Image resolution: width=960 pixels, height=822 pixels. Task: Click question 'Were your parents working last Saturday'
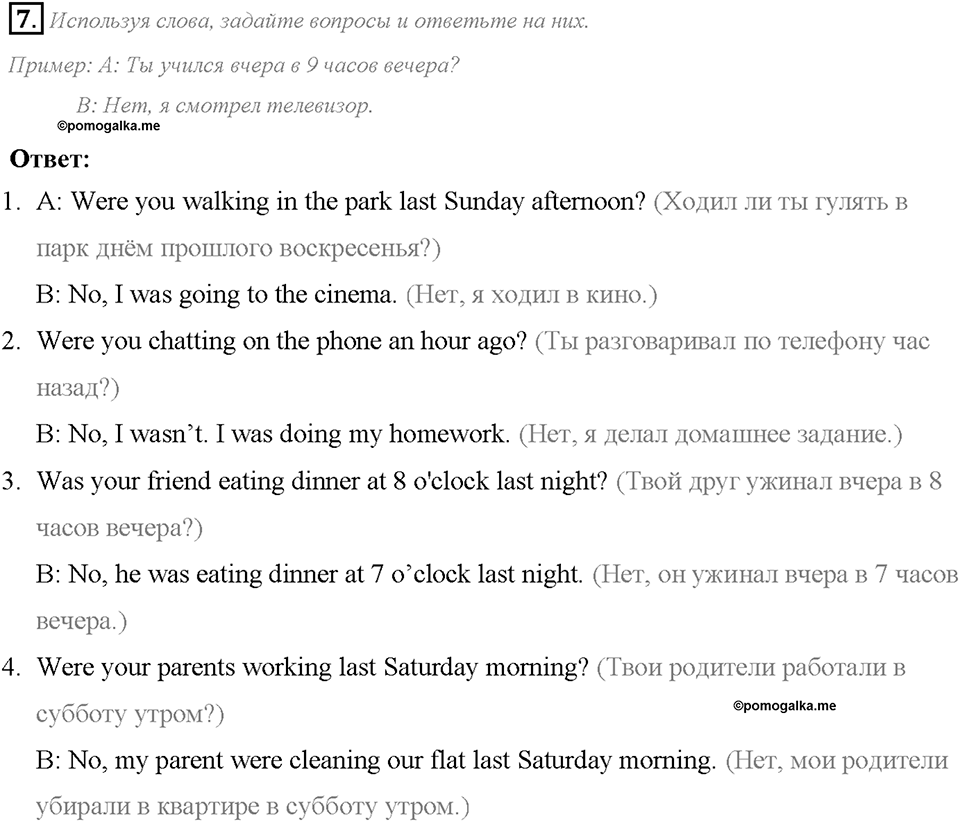312,668
